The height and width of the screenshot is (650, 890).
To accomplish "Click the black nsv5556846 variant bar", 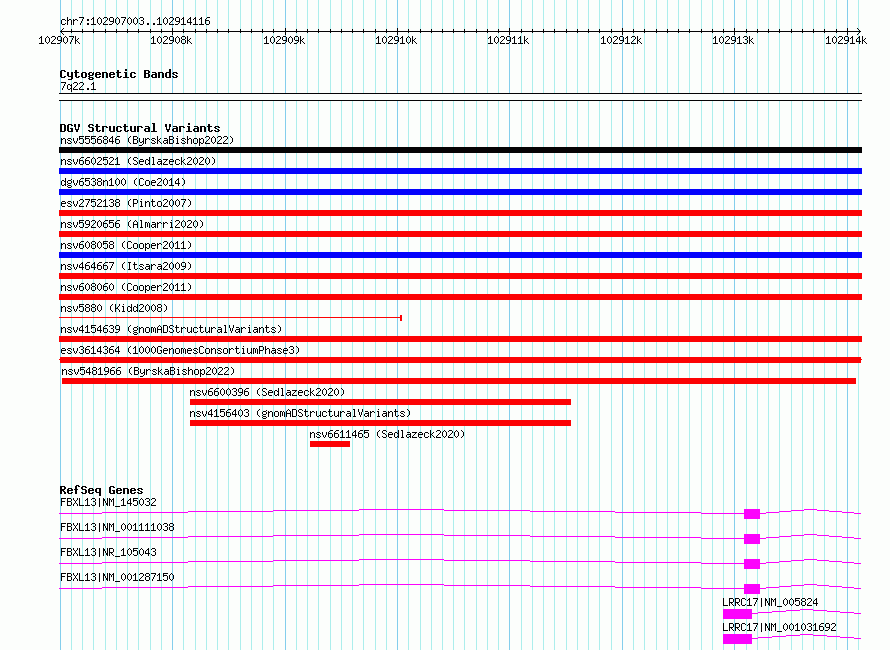I will (460, 150).
